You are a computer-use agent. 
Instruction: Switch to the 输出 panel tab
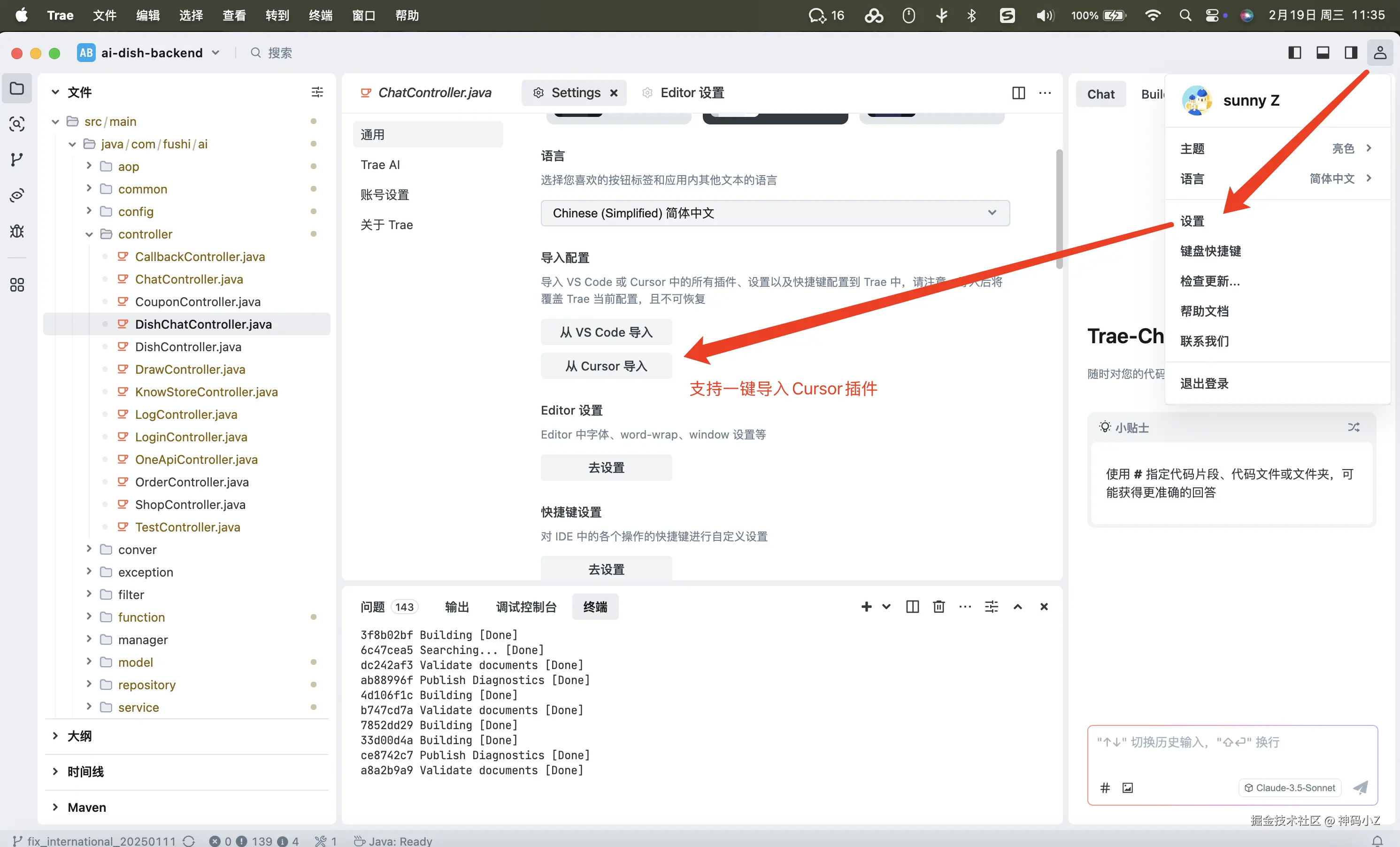click(x=456, y=607)
